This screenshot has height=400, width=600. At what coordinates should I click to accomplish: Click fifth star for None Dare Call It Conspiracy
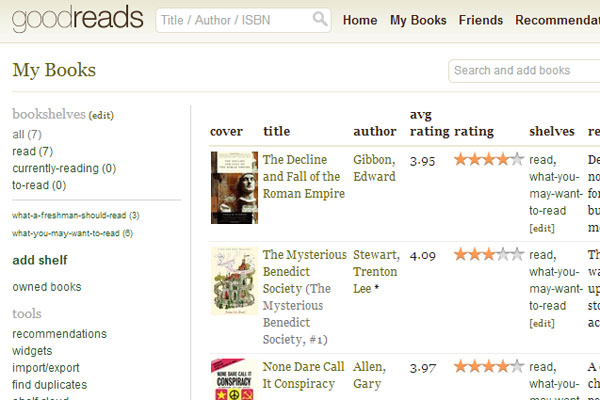(517, 366)
